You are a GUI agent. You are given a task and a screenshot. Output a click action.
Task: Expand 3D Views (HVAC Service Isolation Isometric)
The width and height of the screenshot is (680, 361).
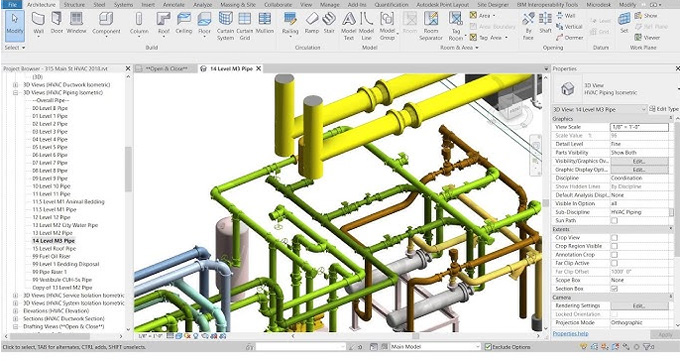click(15, 295)
